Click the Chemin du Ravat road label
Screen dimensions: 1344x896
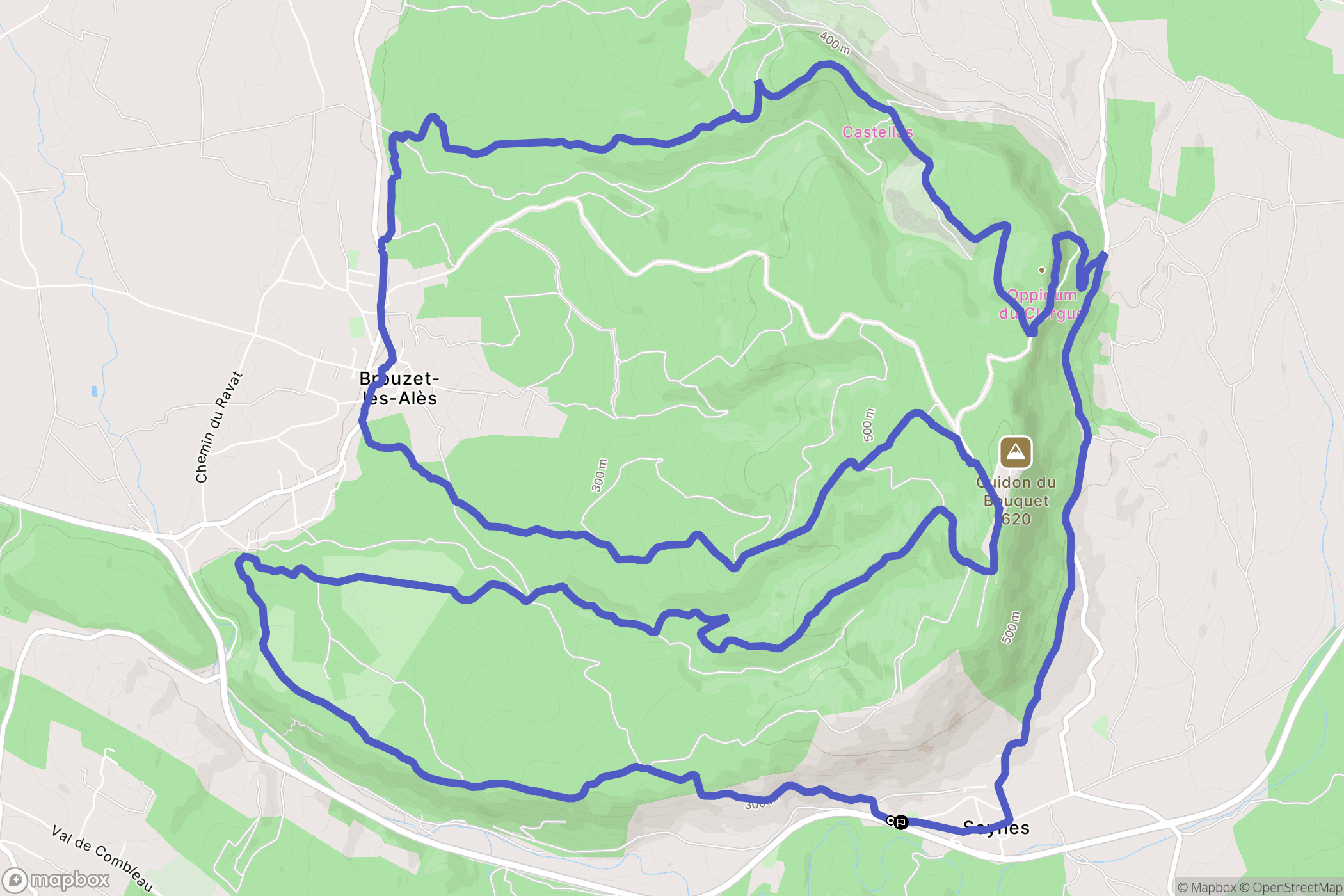(x=219, y=427)
